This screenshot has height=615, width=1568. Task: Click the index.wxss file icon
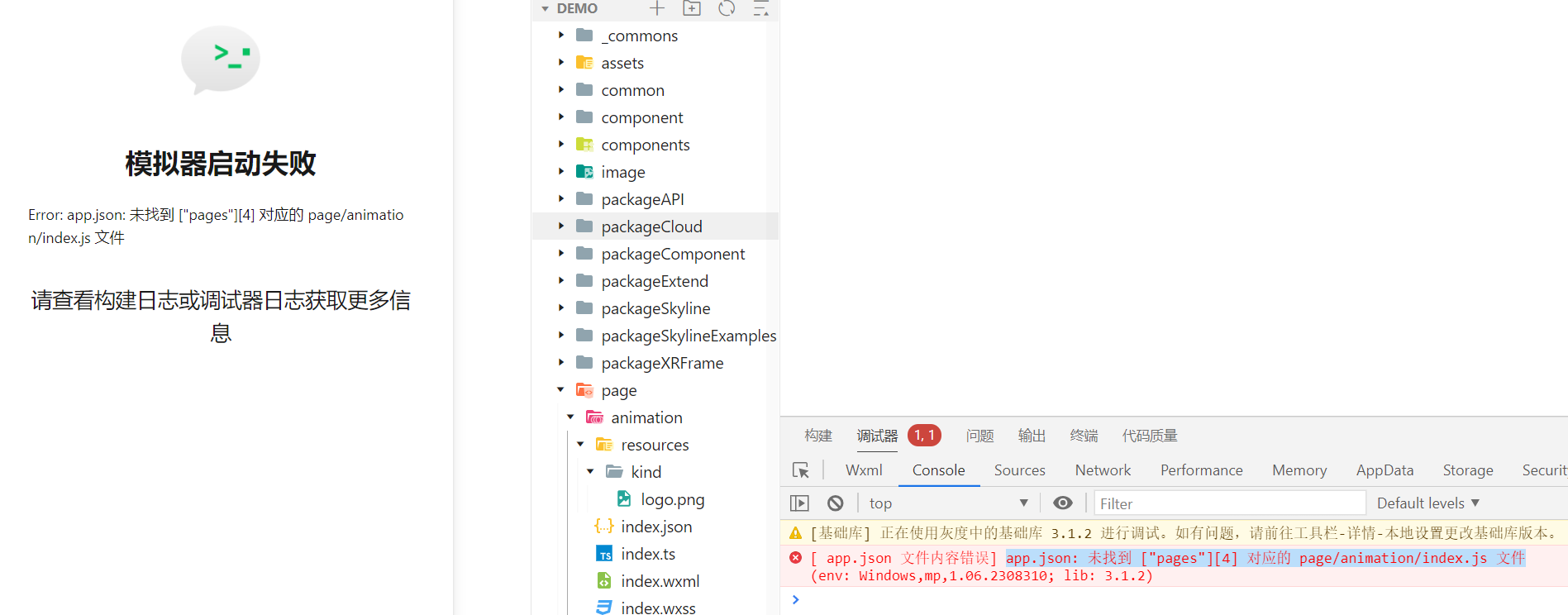click(x=604, y=608)
